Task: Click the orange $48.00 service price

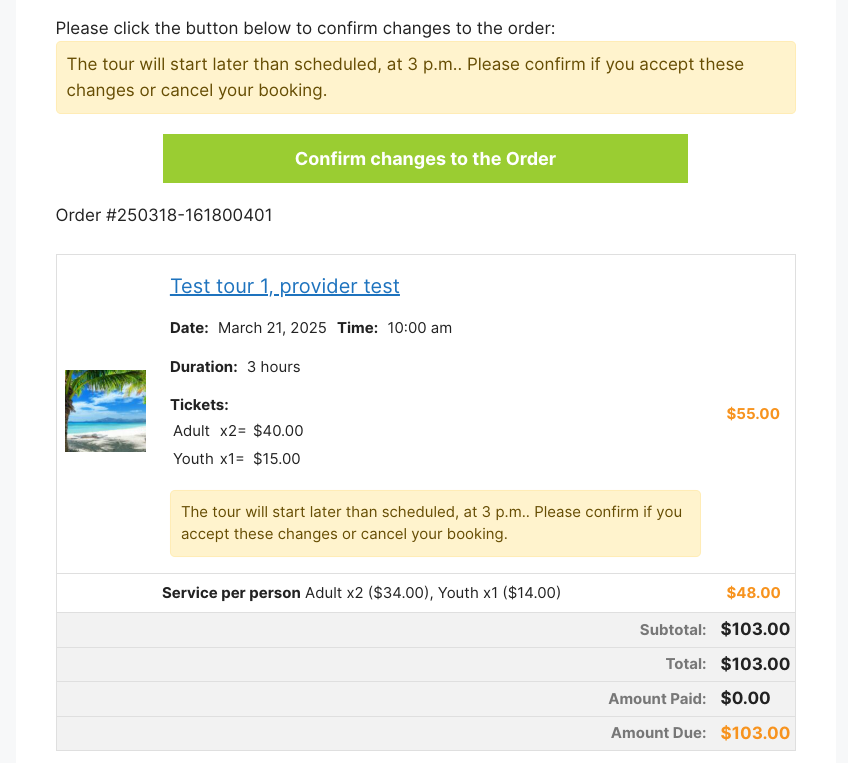Action: coord(753,593)
